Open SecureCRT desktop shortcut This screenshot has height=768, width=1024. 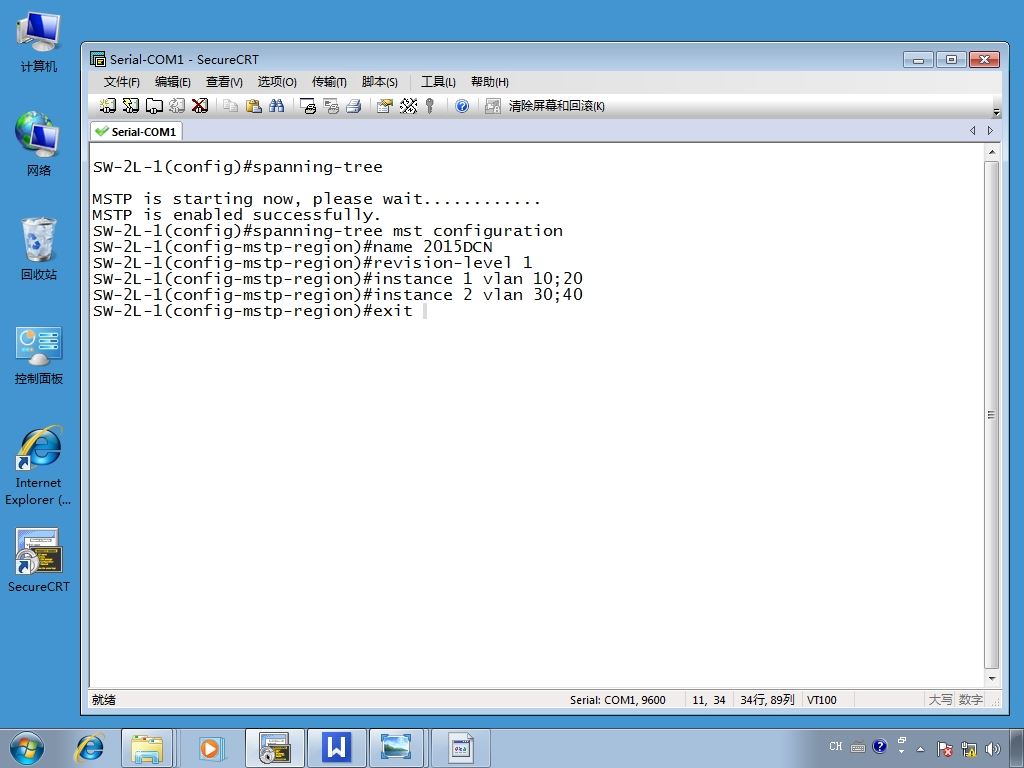tap(39, 560)
